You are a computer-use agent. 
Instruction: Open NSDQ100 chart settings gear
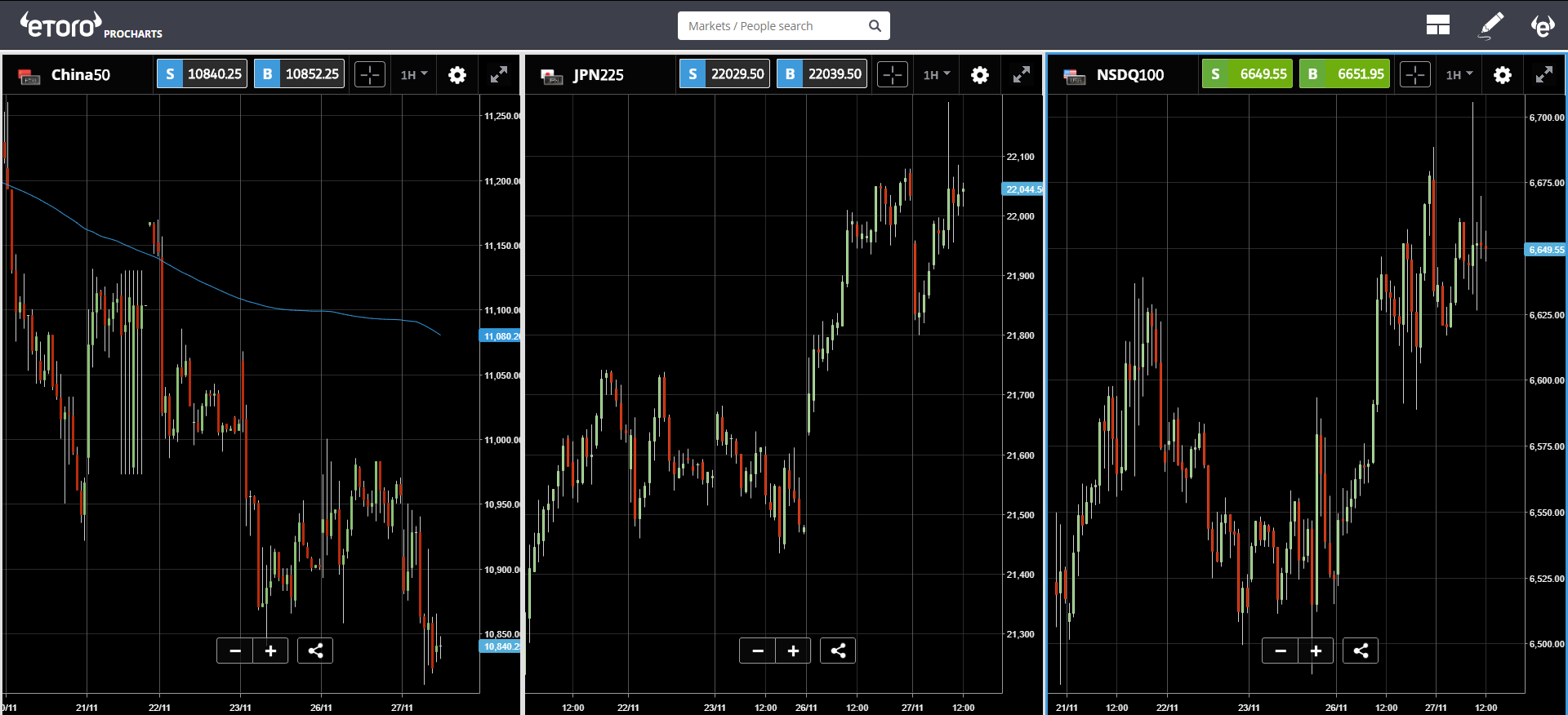(x=1503, y=75)
